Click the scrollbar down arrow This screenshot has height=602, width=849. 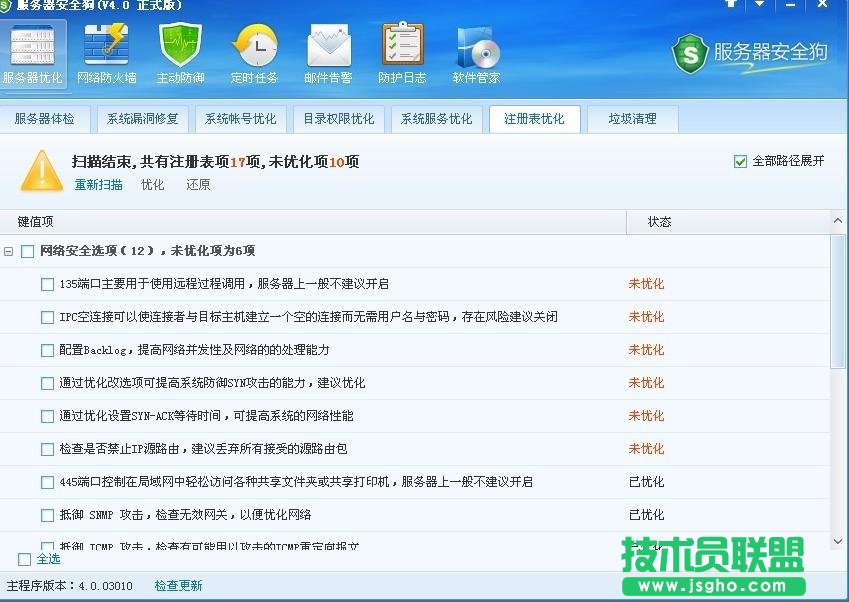tap(838, 540)
